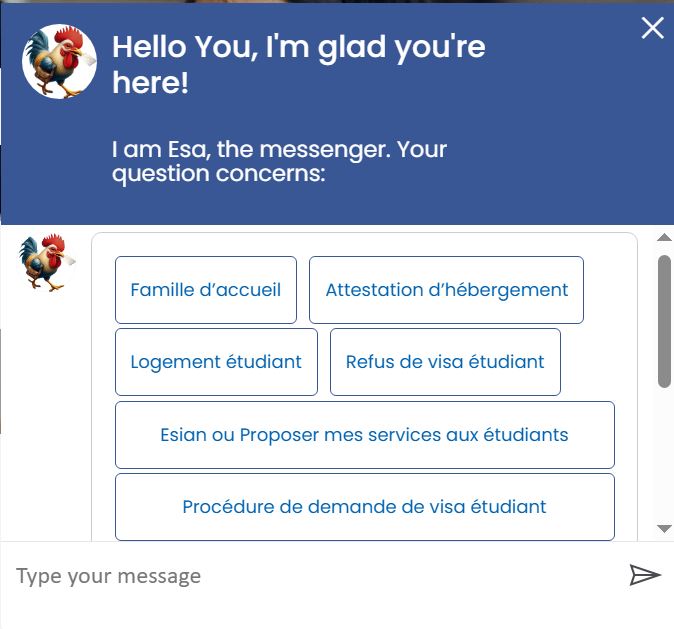Choose Esian ou Proposer mes services aux étudiants
674x629 pixels.
365,435
